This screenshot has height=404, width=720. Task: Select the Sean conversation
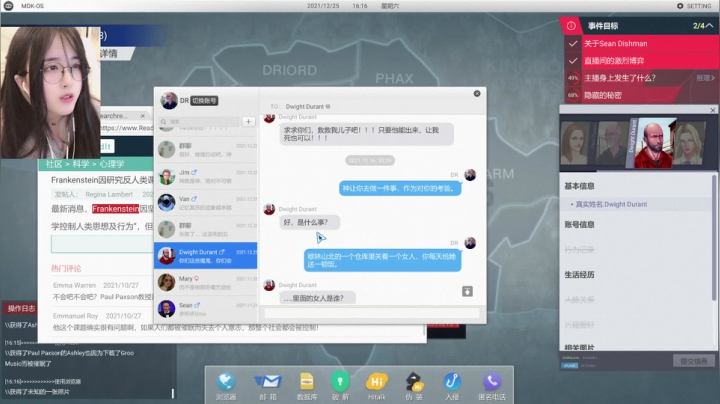(x=206, y=309)
